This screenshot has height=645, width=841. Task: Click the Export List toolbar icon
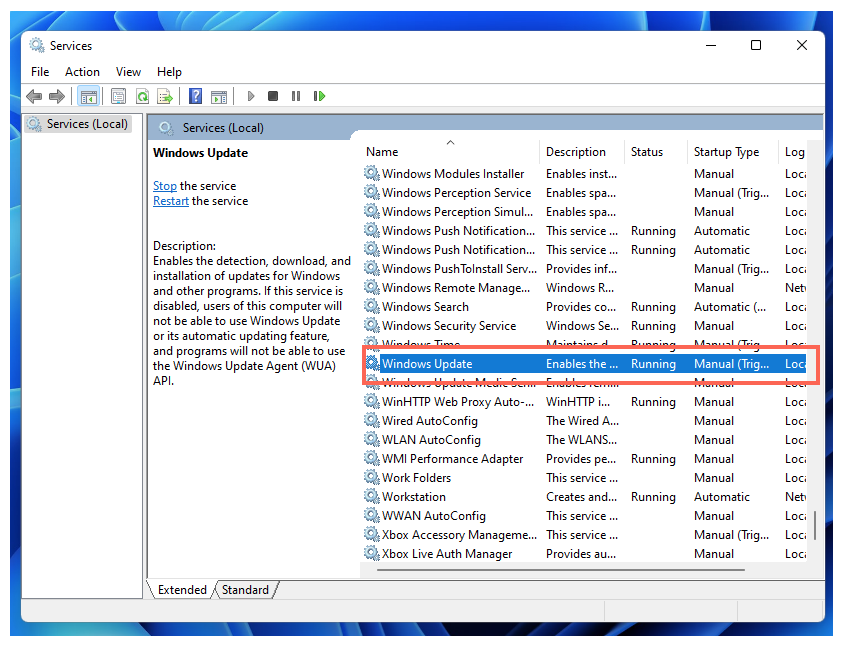(x=165, y=97)
